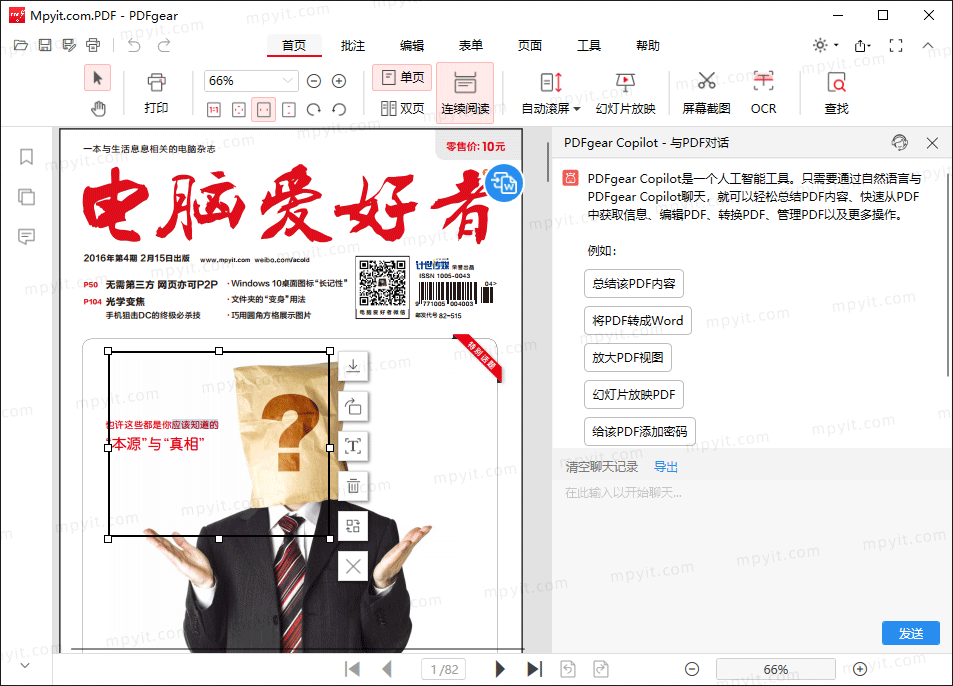Image resolution: width=953 pixels, height=686 pixels.
Task: Click the small printer icon in quick toolbar
Action: (93, 45)
